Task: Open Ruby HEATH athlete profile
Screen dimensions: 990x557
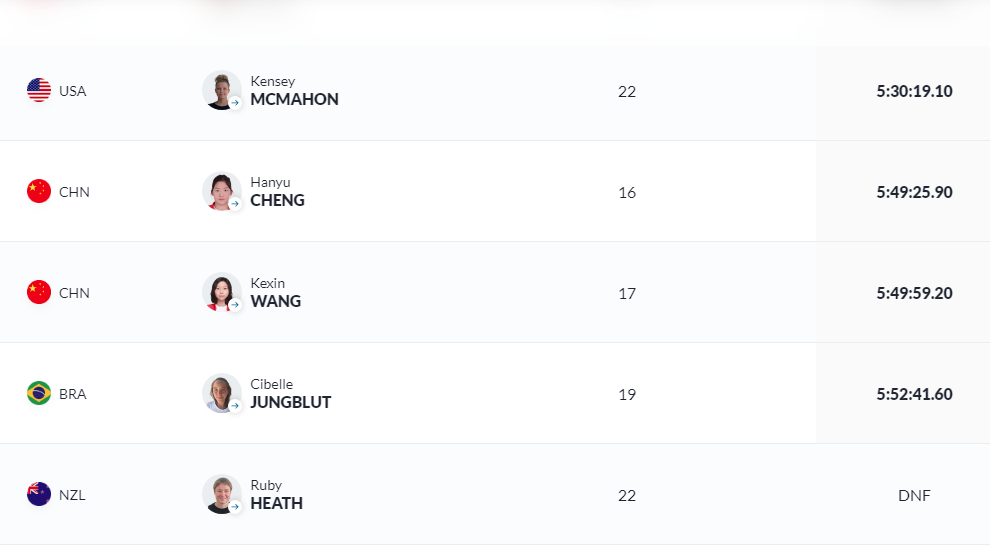Action: pos(277,495)
